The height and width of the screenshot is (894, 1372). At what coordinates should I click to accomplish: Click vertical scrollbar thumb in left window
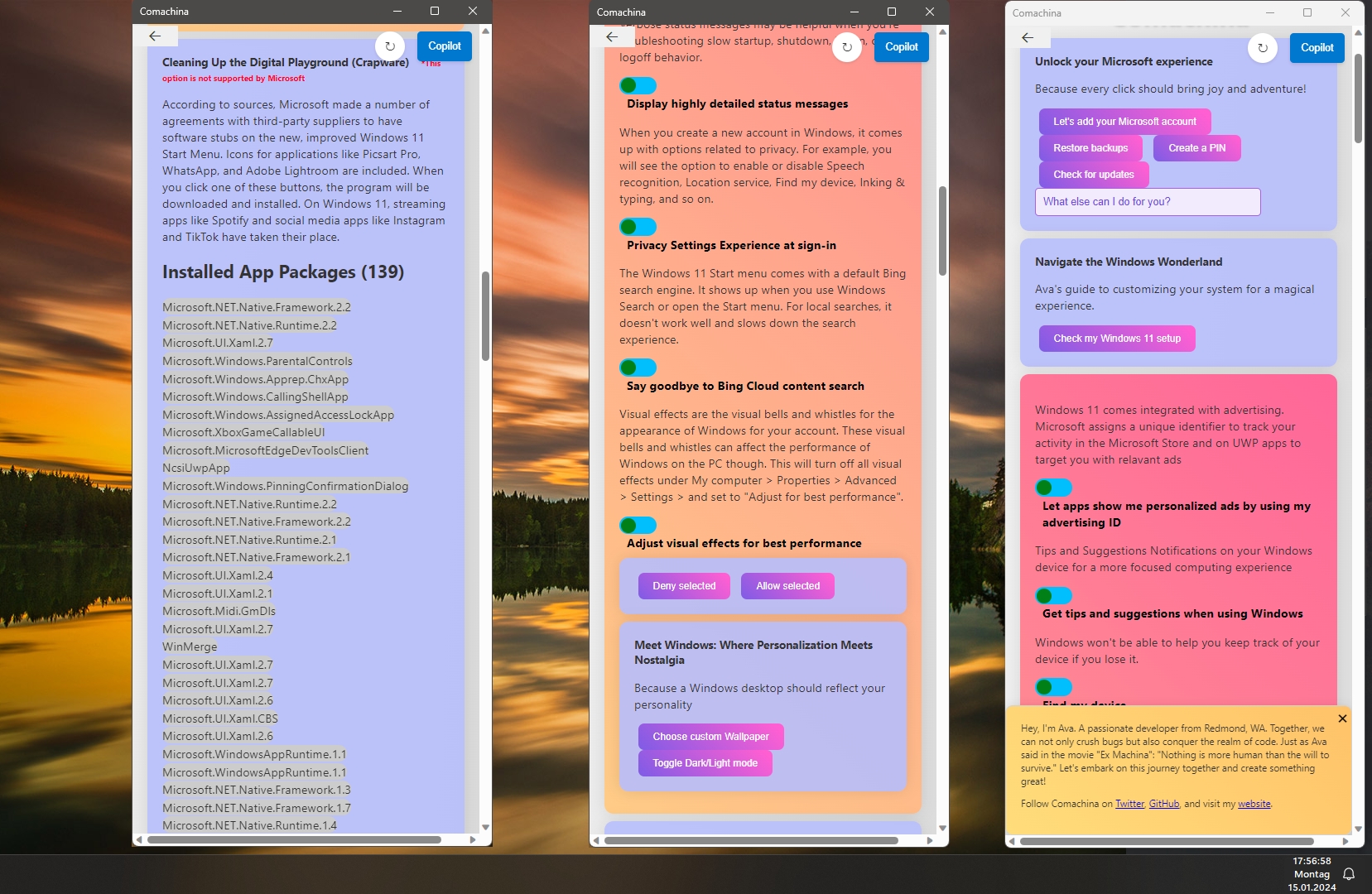[485, 315]
